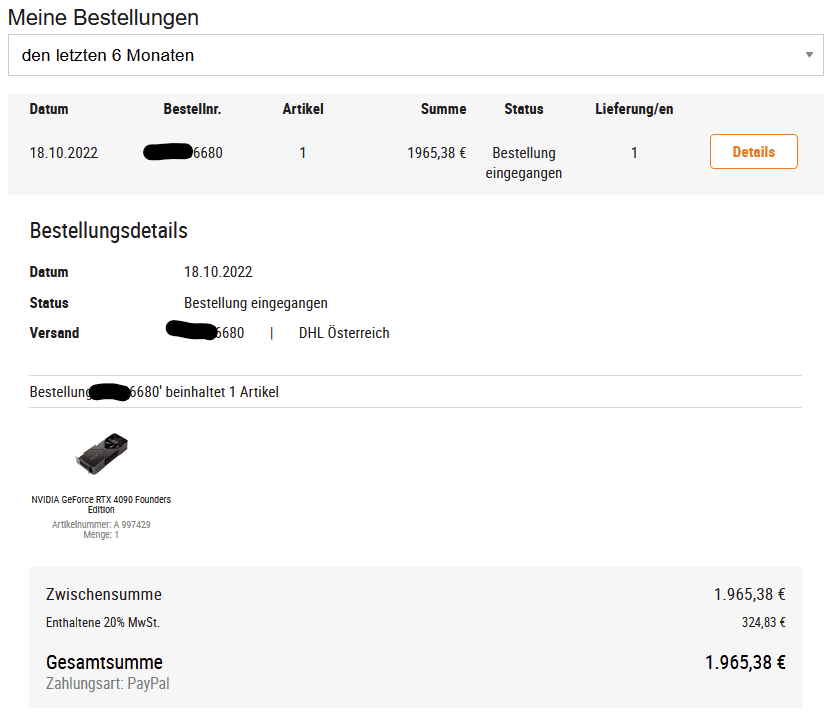Click the Datum column header
840x718 pixels.
click(x=49, y=109)
